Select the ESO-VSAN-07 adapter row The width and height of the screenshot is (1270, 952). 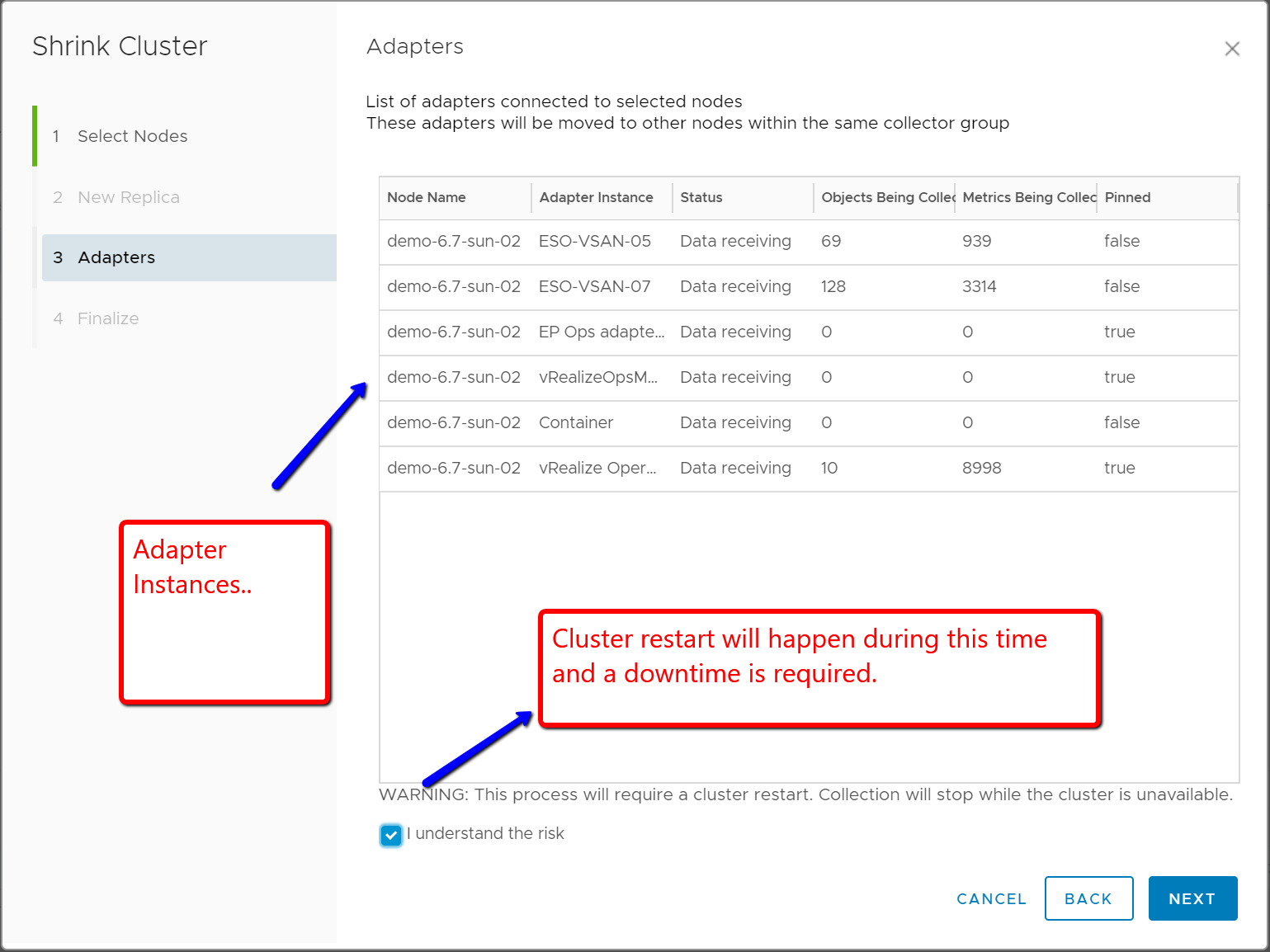click(595, 287)
